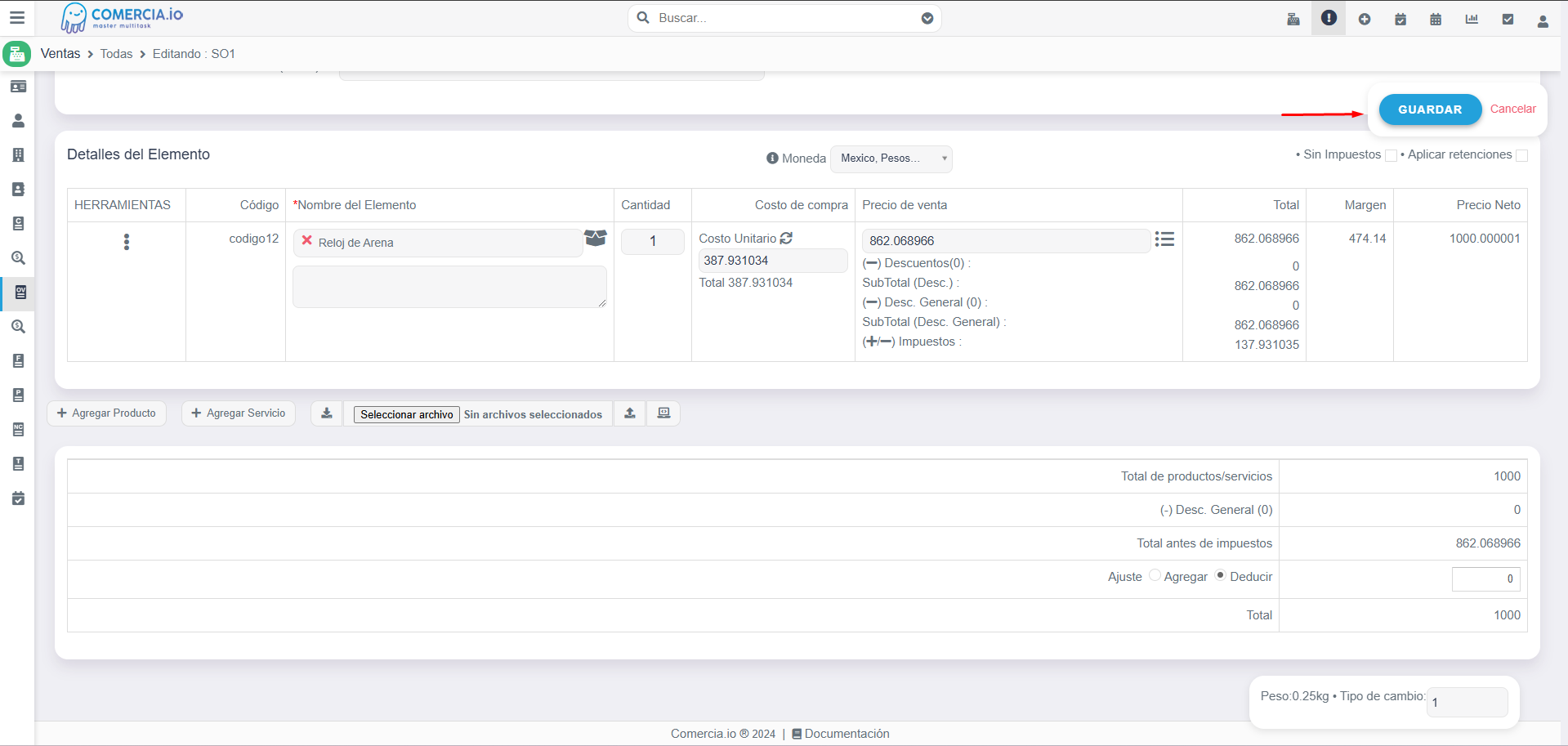Click the Reloj de Arena name field
This screenshot has width=1568, height=746.
click(438, 243)
